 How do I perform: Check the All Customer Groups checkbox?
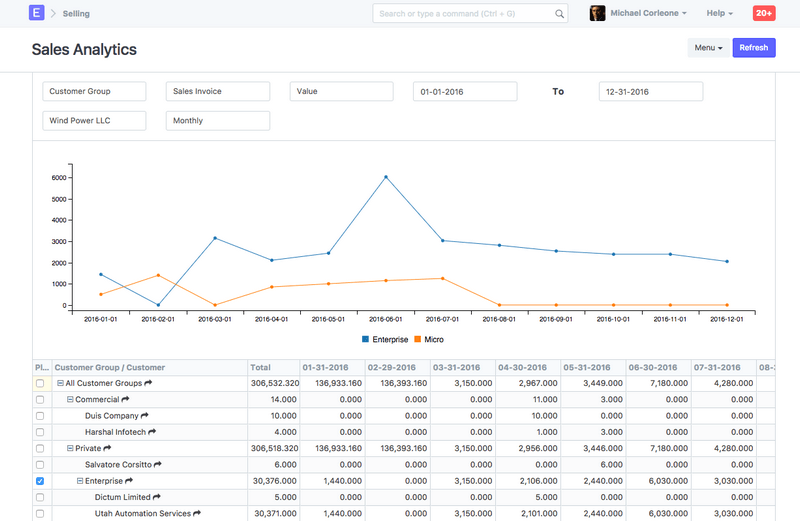tap(40, 383)
